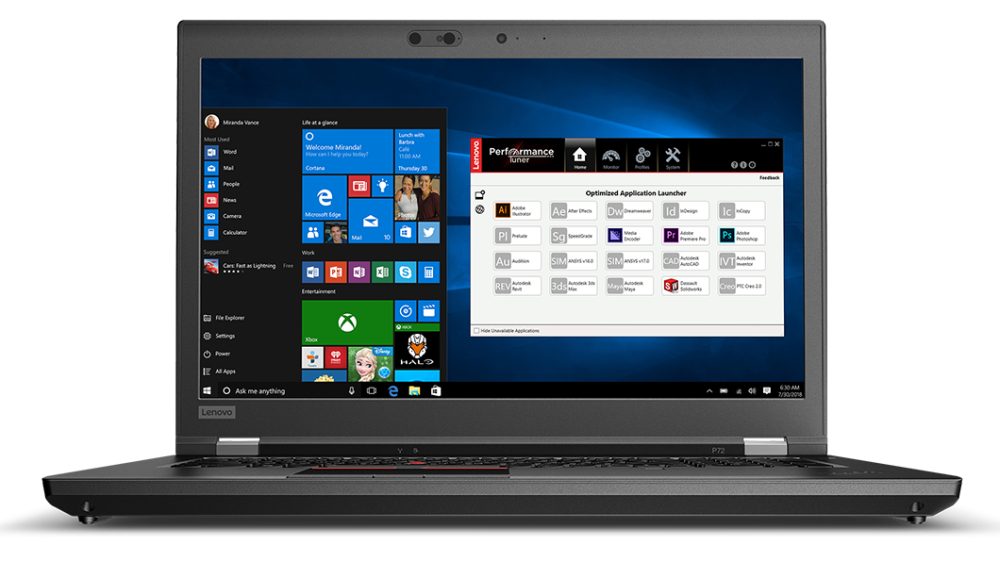Image resolution: width=1000 pixels, height=562 pixels.
Task: Click suggested app Cars: Fast as Lightning
Action: point(249,267)
